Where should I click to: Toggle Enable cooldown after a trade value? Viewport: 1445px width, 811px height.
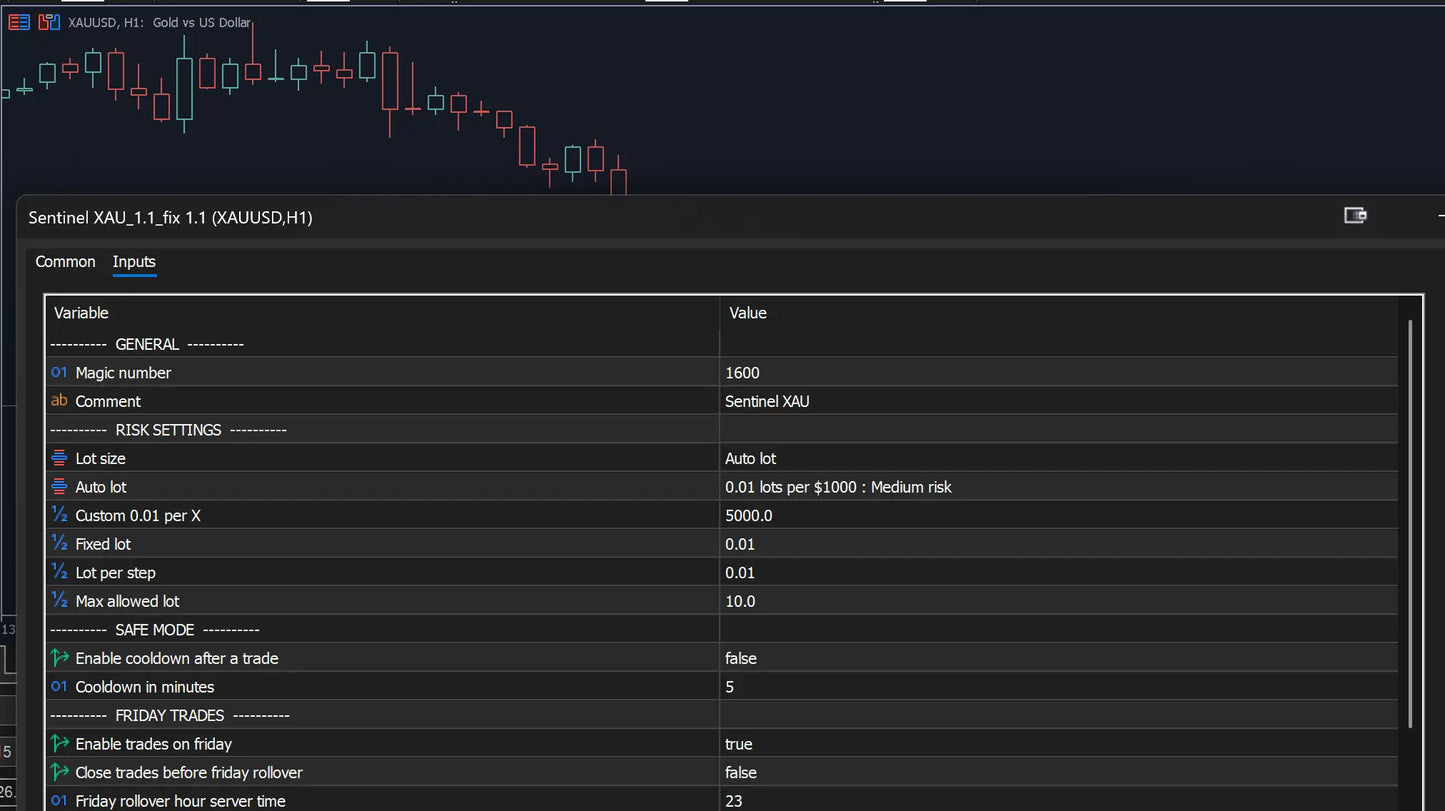point(1058,658)
